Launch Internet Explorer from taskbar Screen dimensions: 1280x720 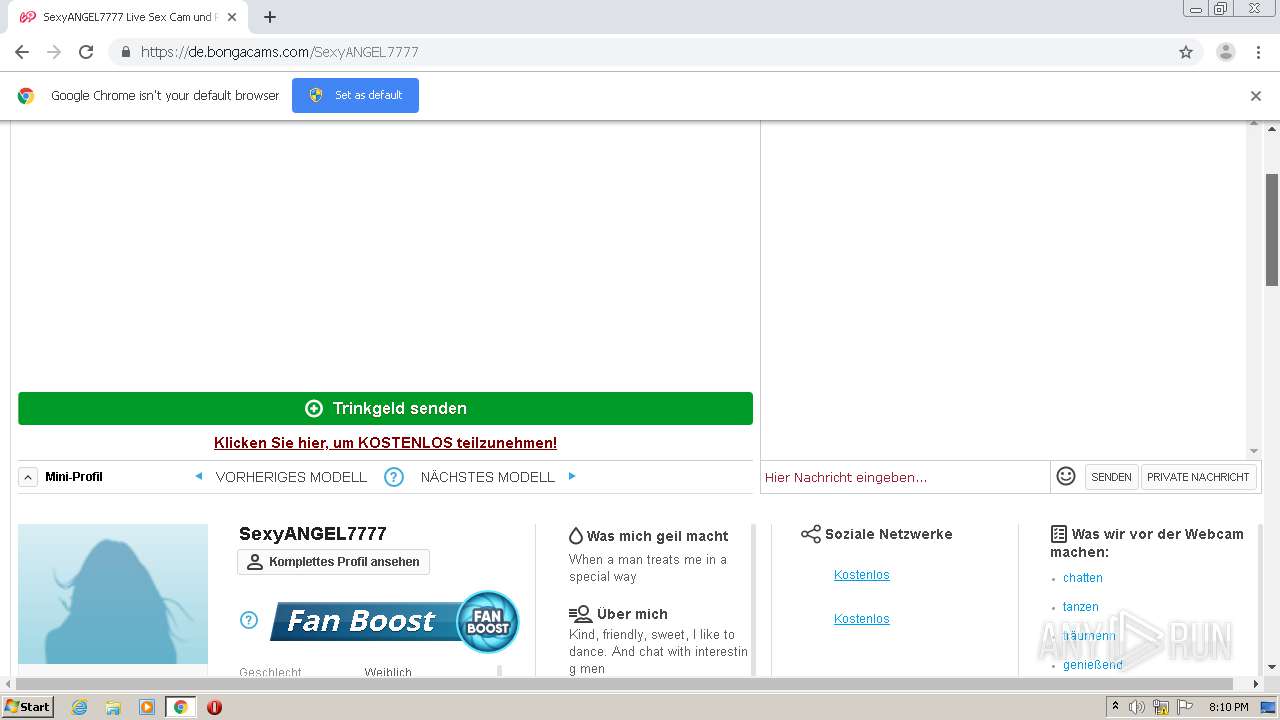click(x=79, y=707)
